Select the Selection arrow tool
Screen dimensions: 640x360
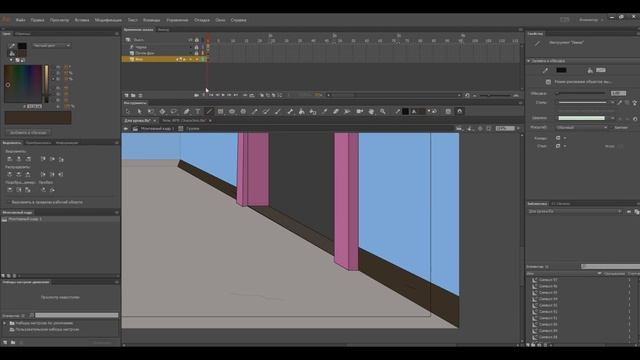click(128, 111)
